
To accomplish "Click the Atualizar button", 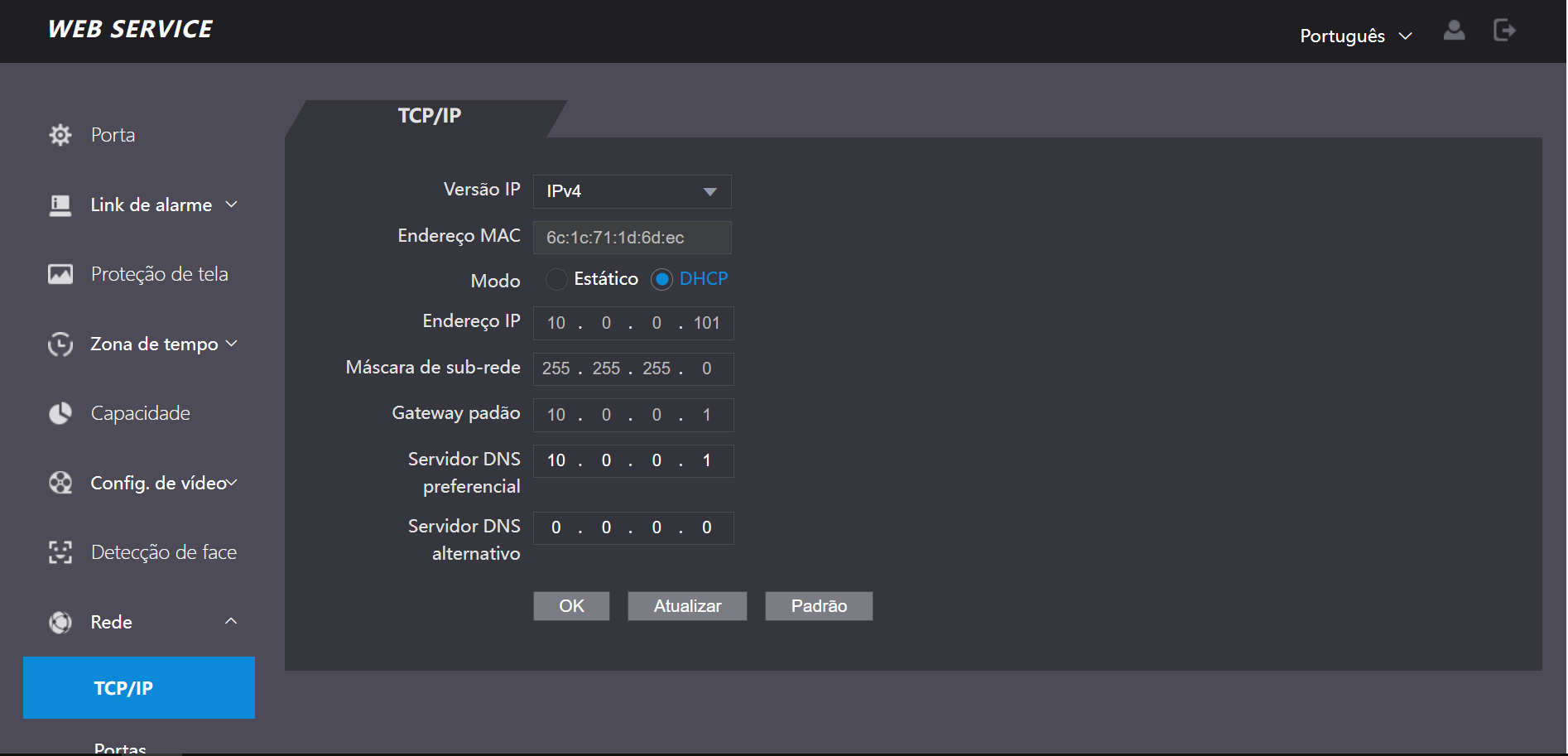I will (x=687, y=606).
